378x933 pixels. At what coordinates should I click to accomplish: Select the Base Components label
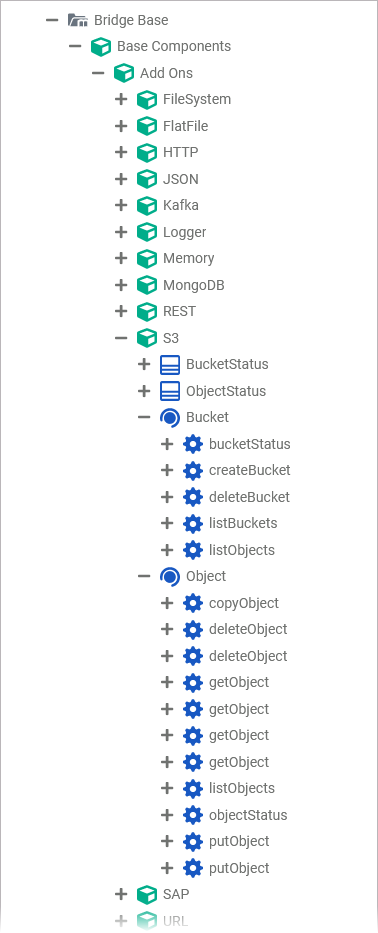click(x=174, y=46)
